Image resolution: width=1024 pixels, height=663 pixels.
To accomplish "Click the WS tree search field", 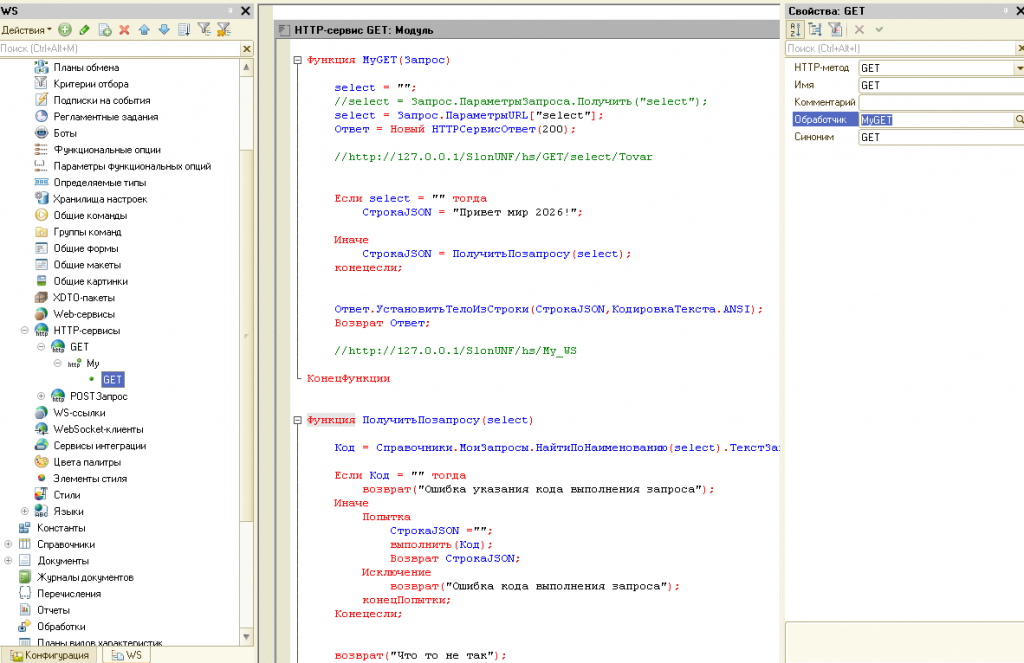I will (x=120, y=48).
